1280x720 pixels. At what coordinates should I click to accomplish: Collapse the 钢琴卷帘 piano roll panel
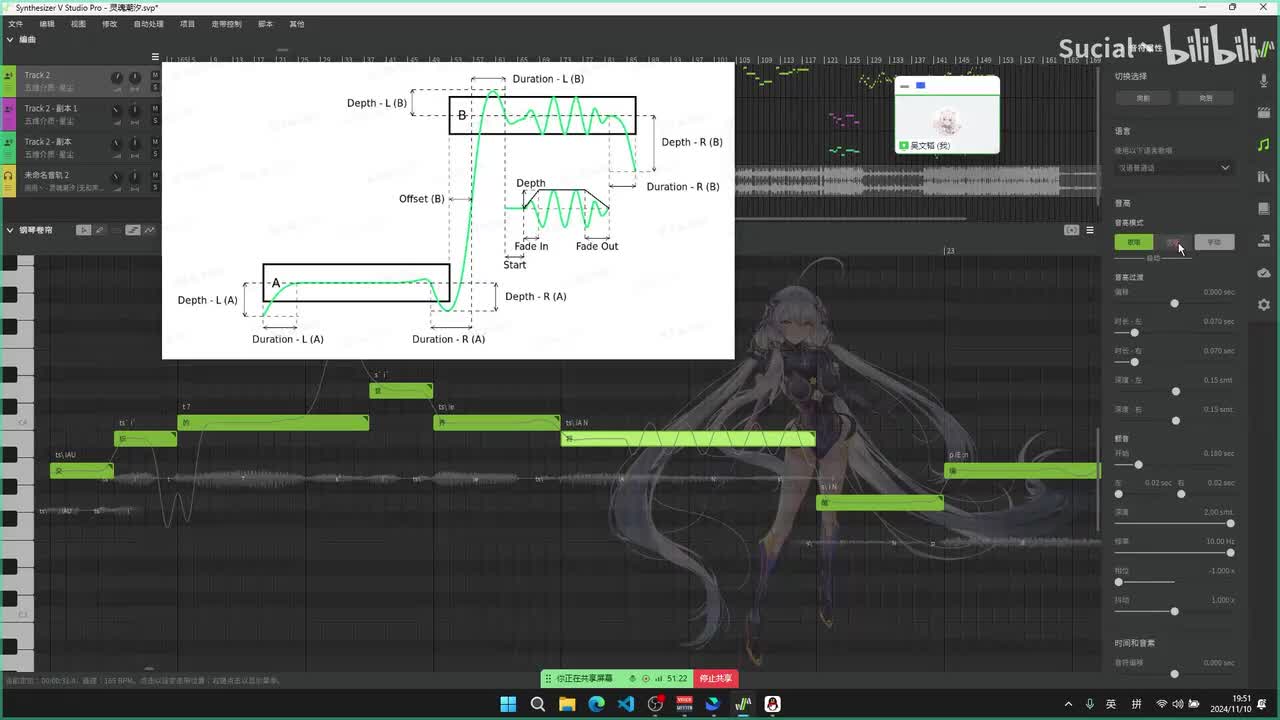10,230
